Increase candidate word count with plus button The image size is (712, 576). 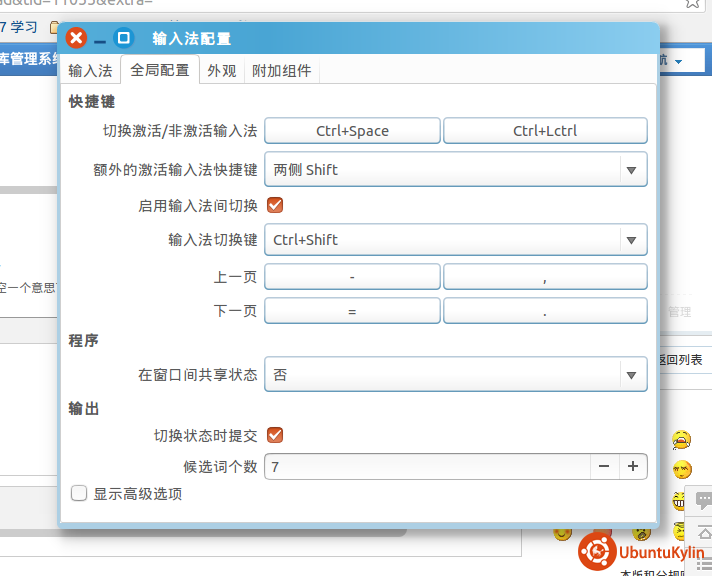coord(633,467)
